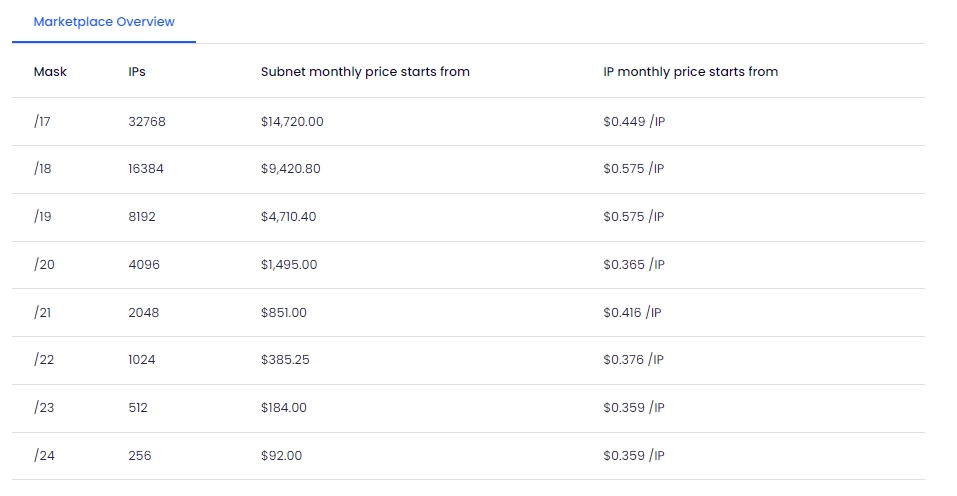This screenshot has width=957, height=496.
Task: Click the IP monthly price column header
Action: [x=690, y=72]
